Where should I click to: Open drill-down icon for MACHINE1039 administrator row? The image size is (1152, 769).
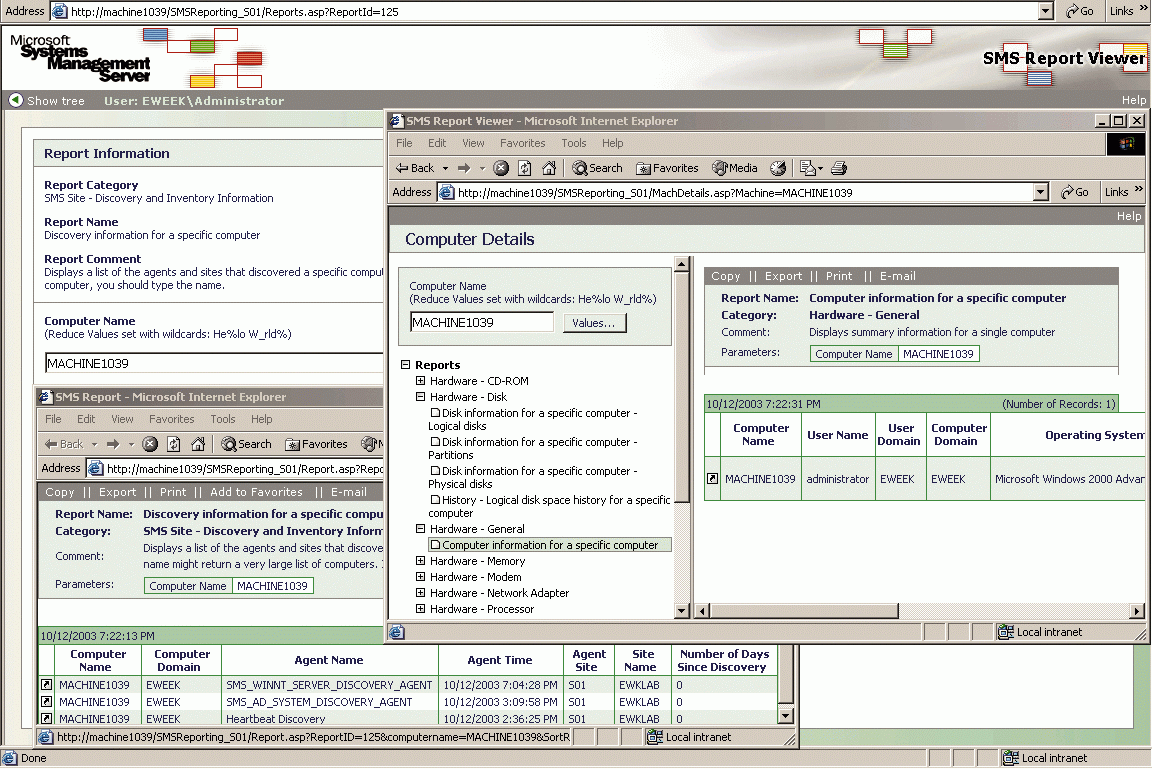point(712,479)
